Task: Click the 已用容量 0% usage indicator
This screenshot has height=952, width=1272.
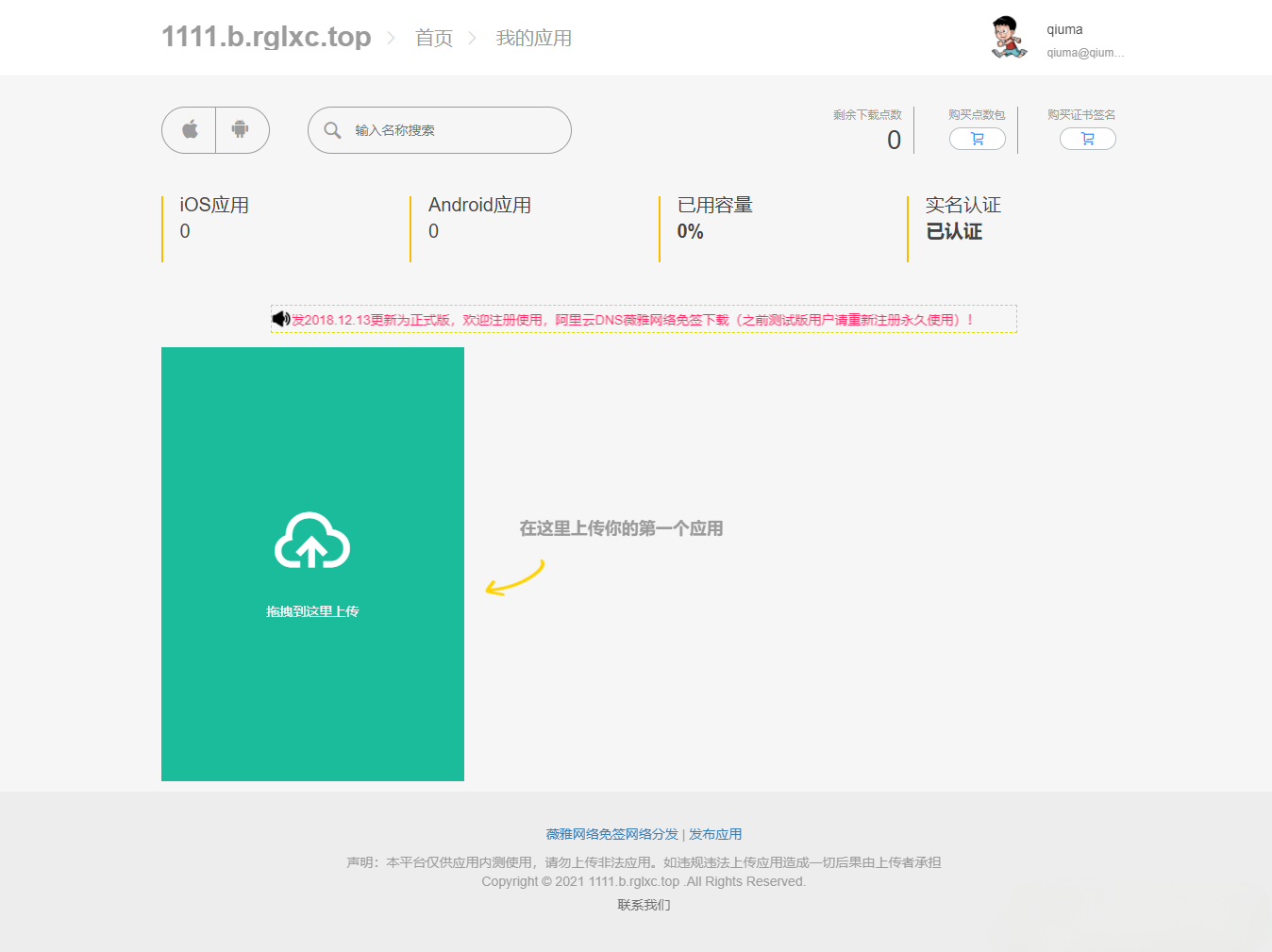Action: [713, 218]
